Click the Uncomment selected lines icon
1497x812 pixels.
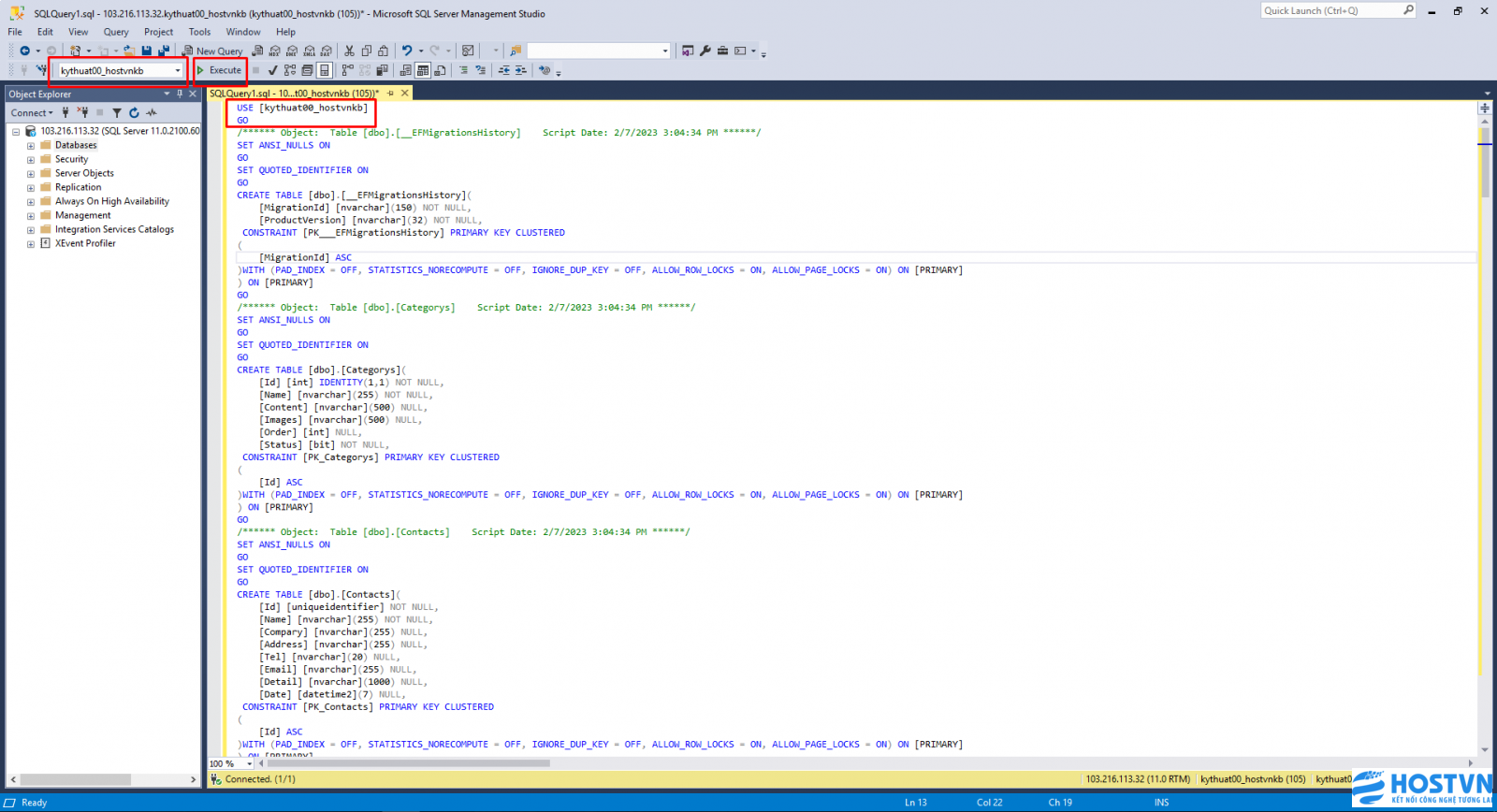pos(481,70)
